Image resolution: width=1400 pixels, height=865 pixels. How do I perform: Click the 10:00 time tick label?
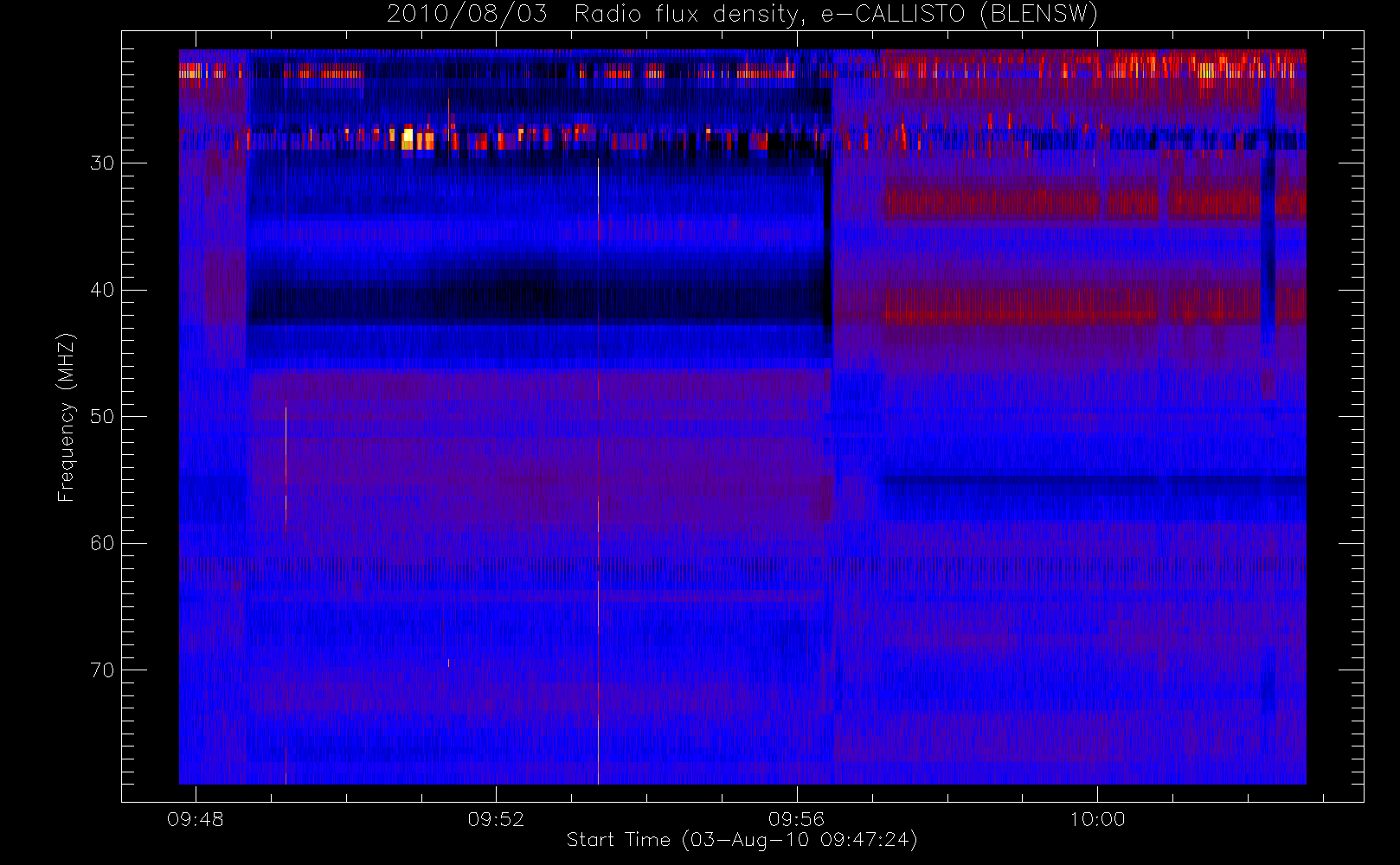pyautogui.click(x=1097, y=819)
